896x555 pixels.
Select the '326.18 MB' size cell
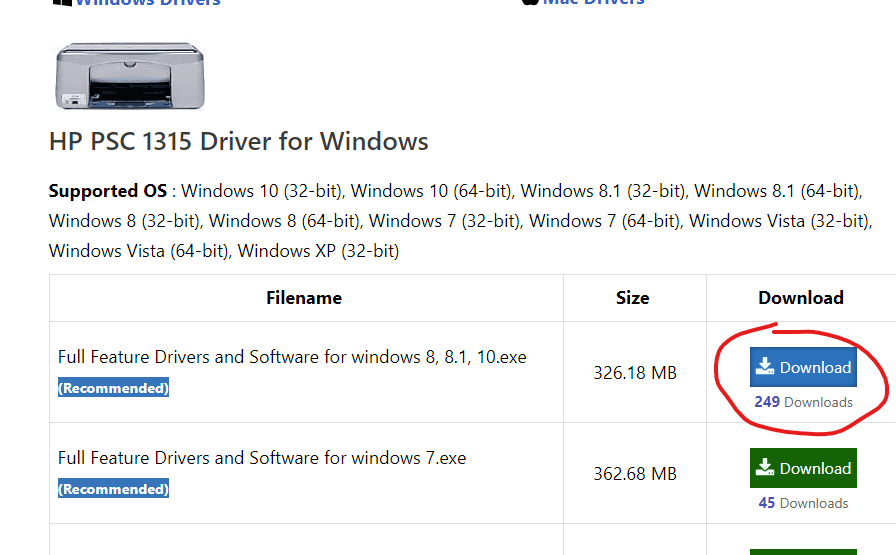[x=635, y=373]
